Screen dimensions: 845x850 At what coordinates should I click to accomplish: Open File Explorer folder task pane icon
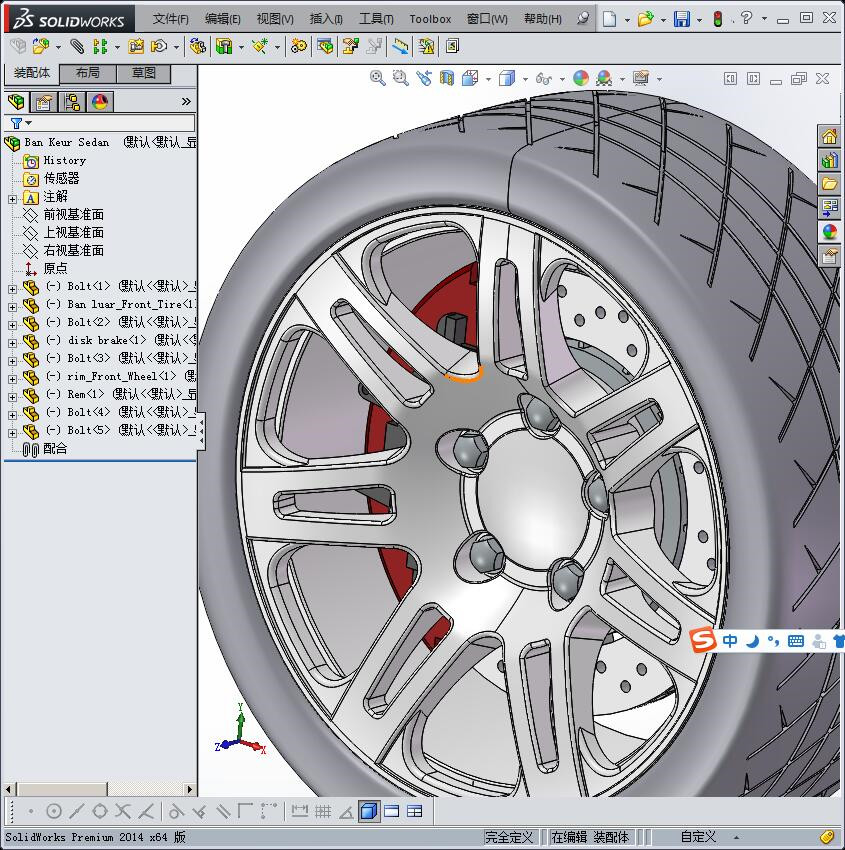(x=829, y=184)
